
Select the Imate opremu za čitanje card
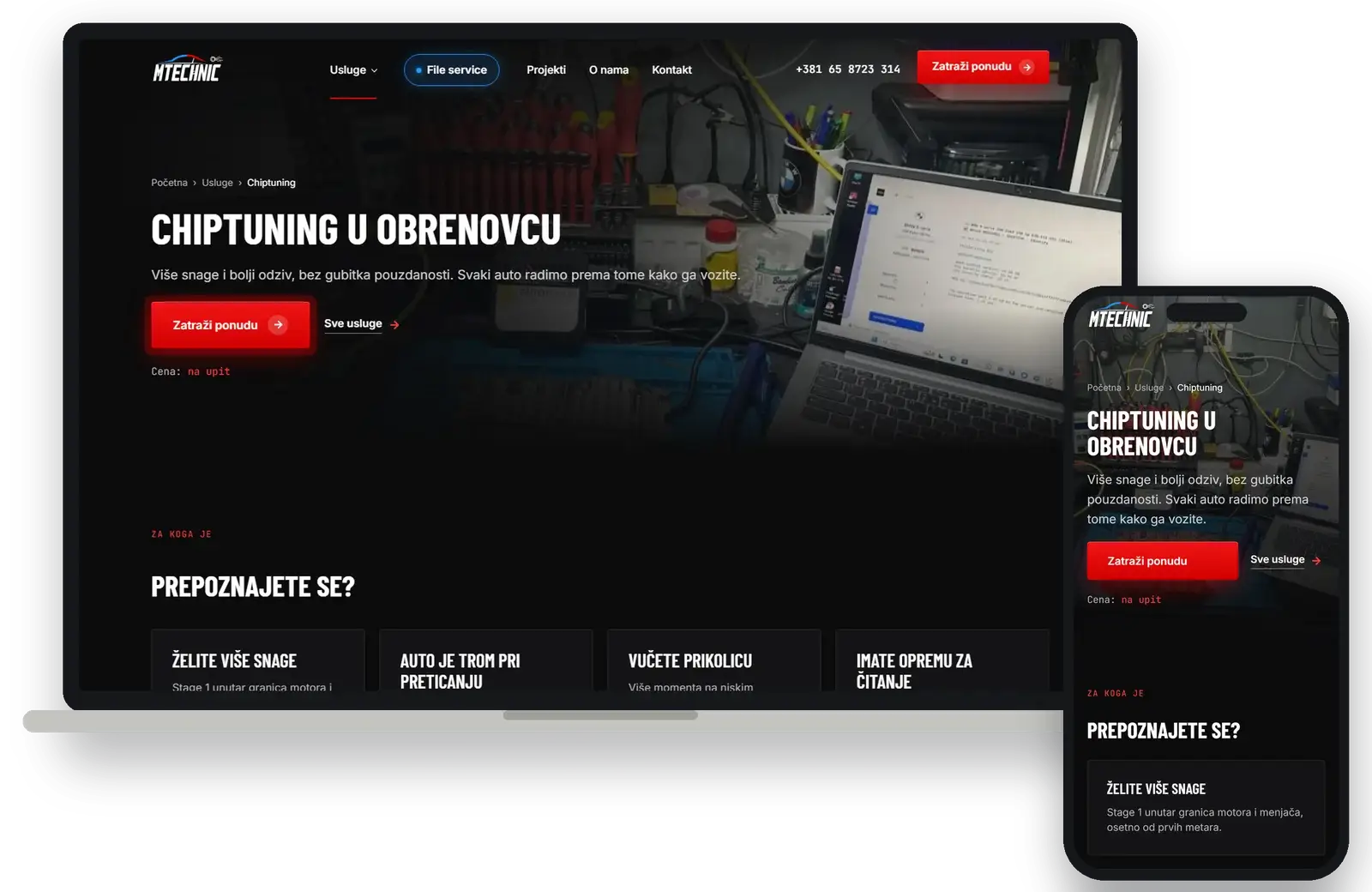(942, 660)
